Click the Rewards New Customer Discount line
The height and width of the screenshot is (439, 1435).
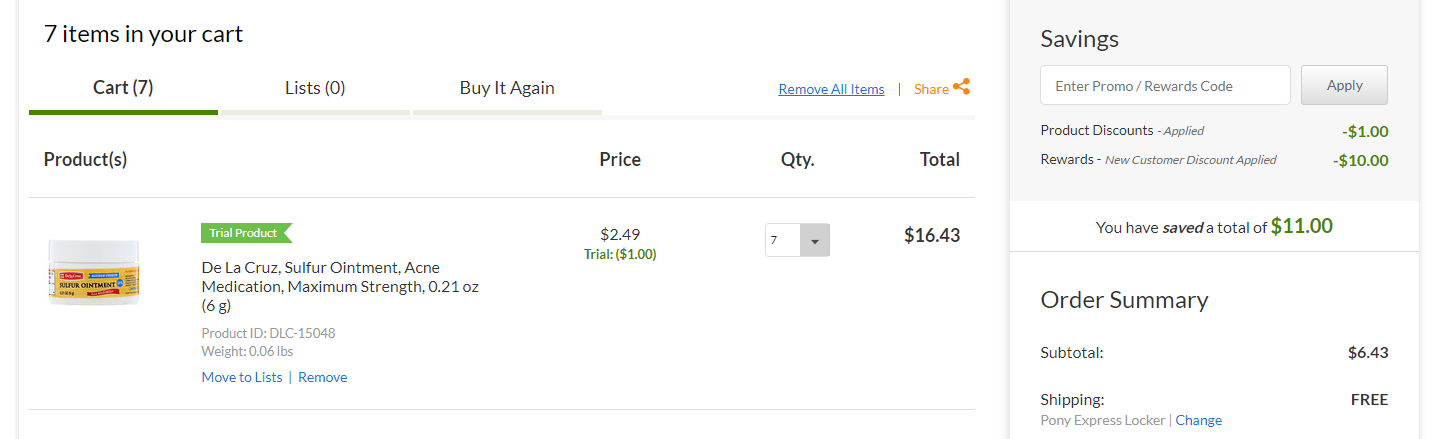click(1214, 160)
